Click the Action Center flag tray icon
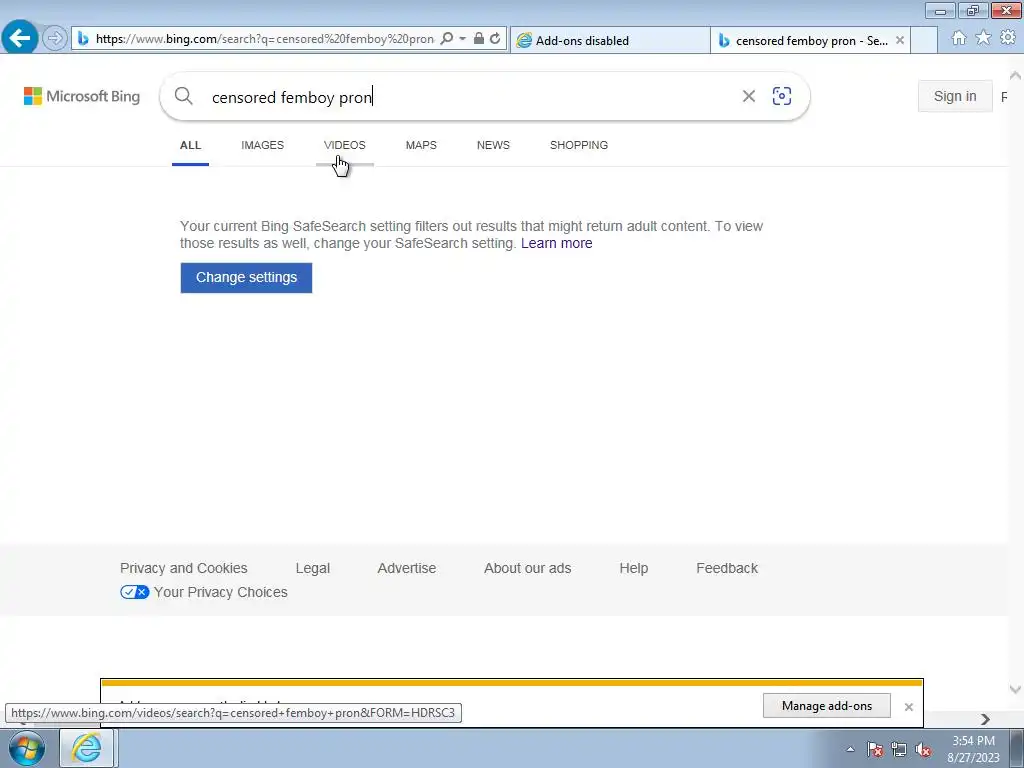Image resolution: width=1024 pixels, height=768 pixels. [874, 749]
